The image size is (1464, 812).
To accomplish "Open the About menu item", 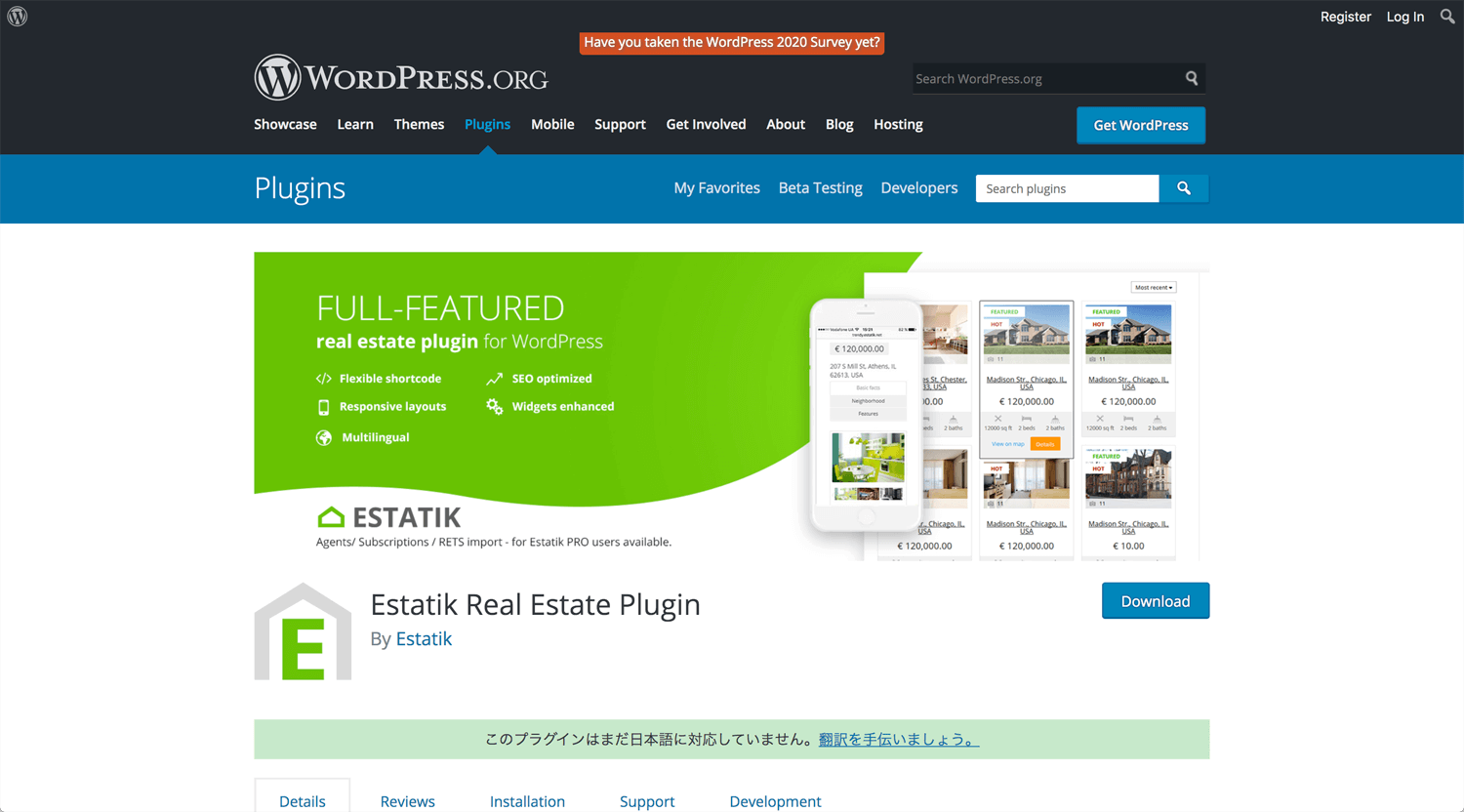I will [x=786, y=125].
